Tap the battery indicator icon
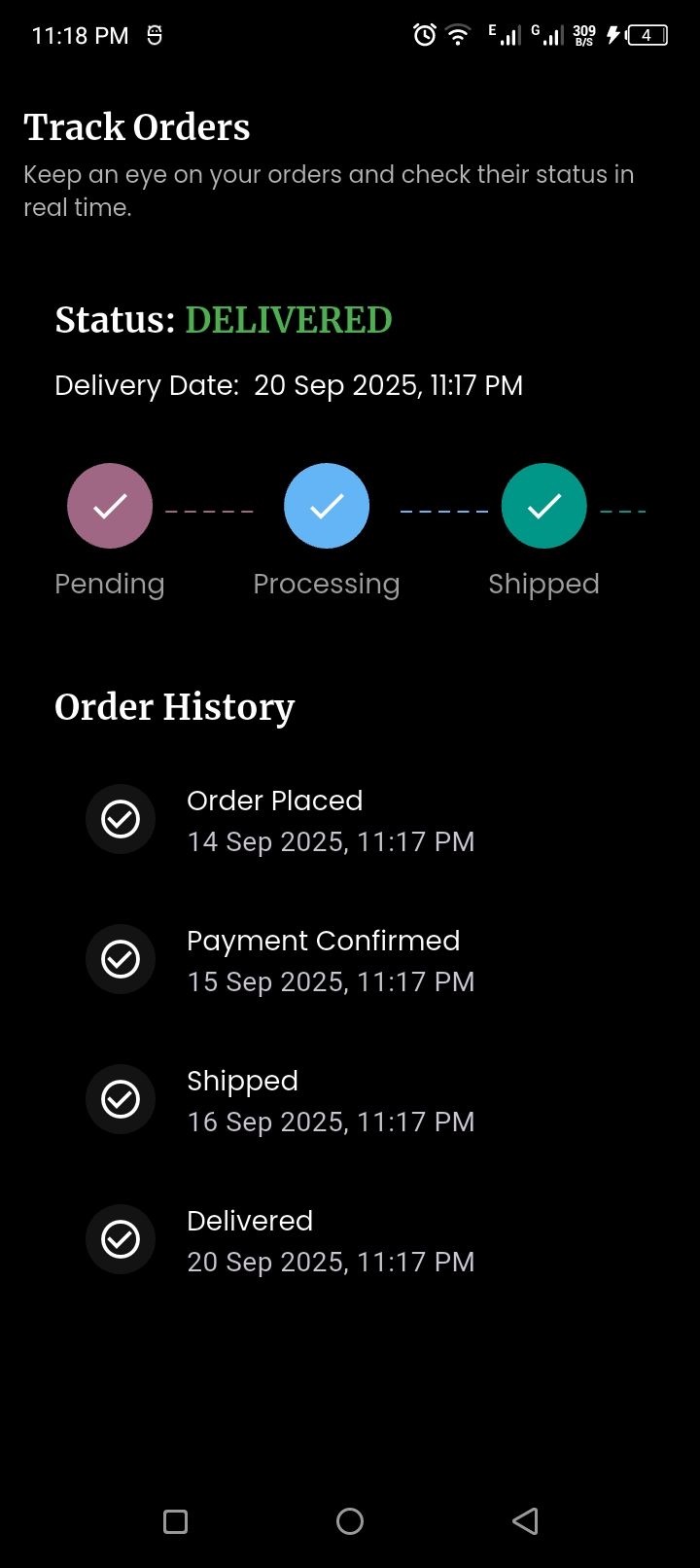Viewport: 700px width, 1568px height. [647, 36]
